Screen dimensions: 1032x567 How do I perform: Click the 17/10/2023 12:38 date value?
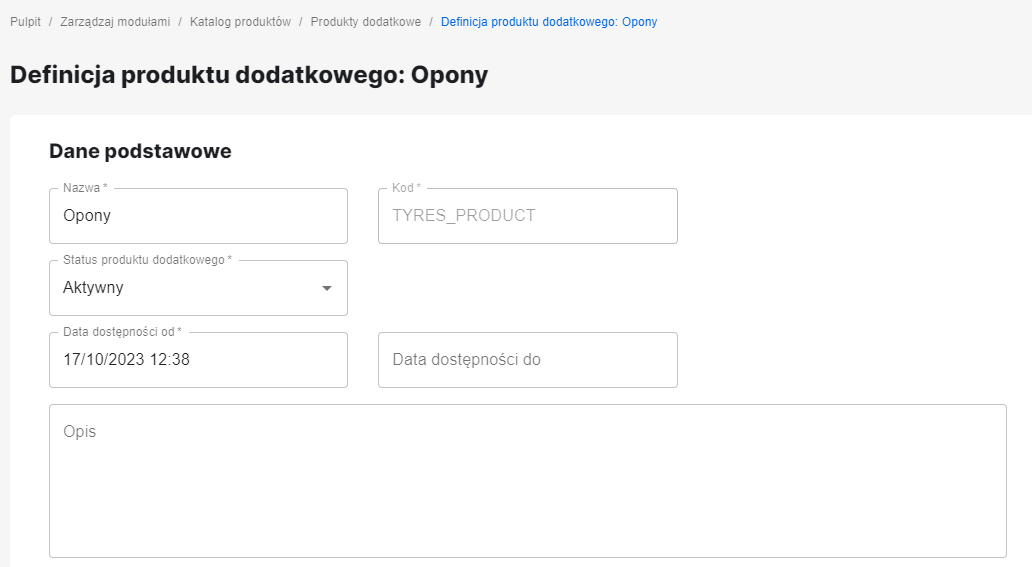click(126, 360)
